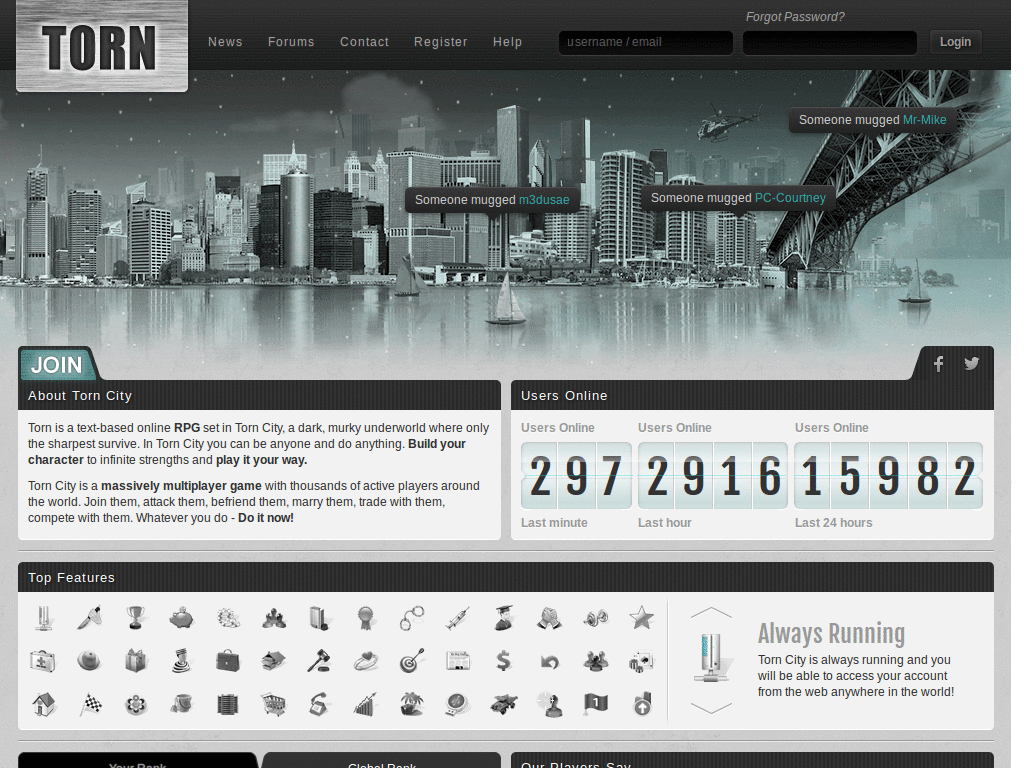Switch to the Your Rank tab

138,761
